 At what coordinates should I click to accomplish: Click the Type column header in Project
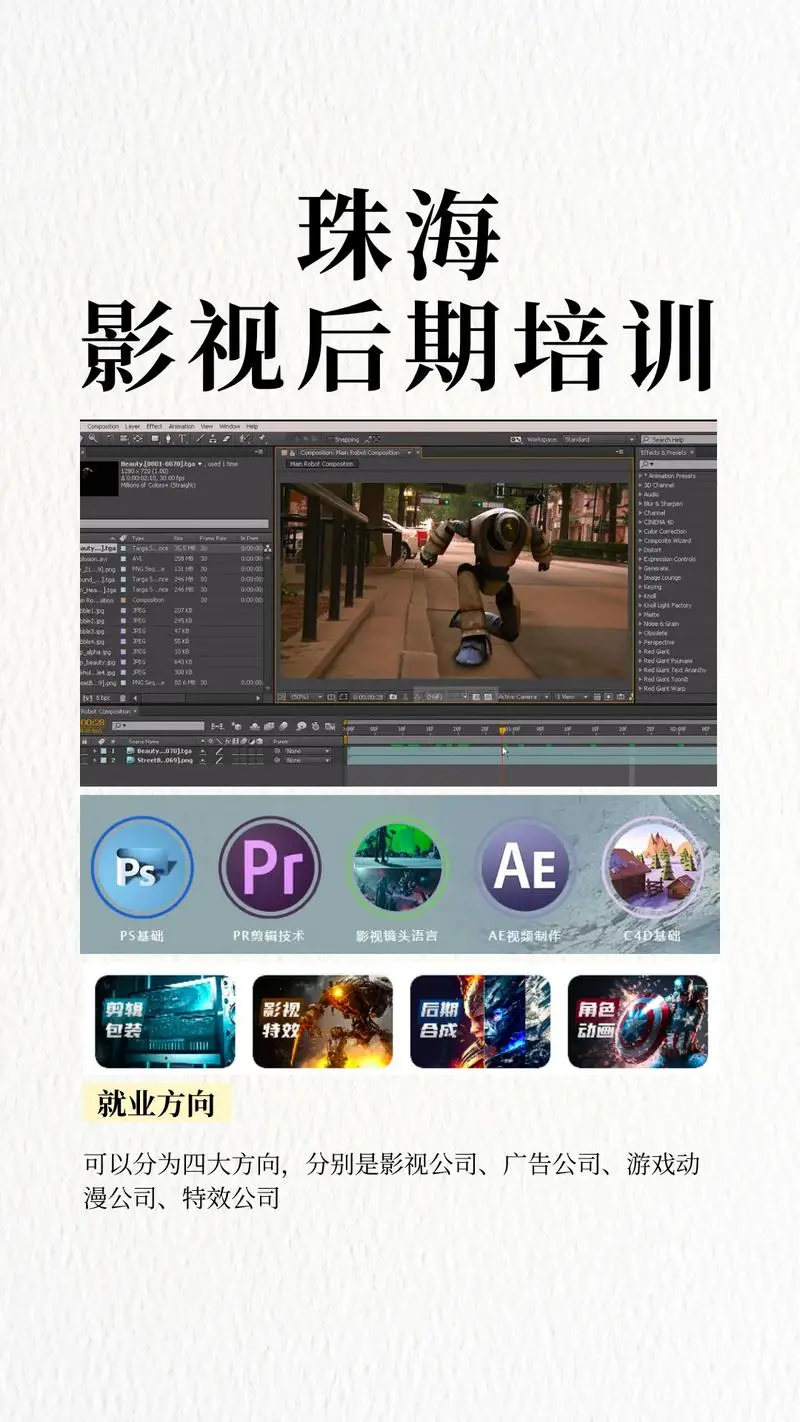point(138,538)
